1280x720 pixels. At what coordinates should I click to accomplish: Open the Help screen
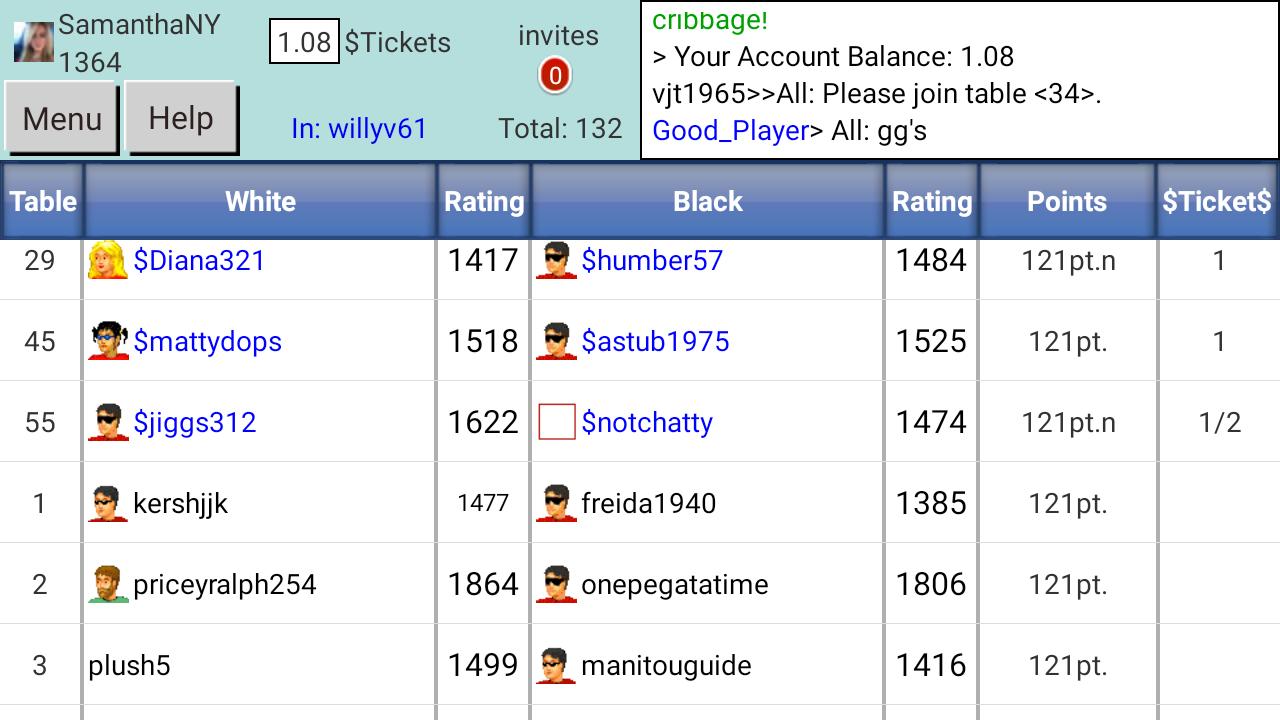coord(181,117)
